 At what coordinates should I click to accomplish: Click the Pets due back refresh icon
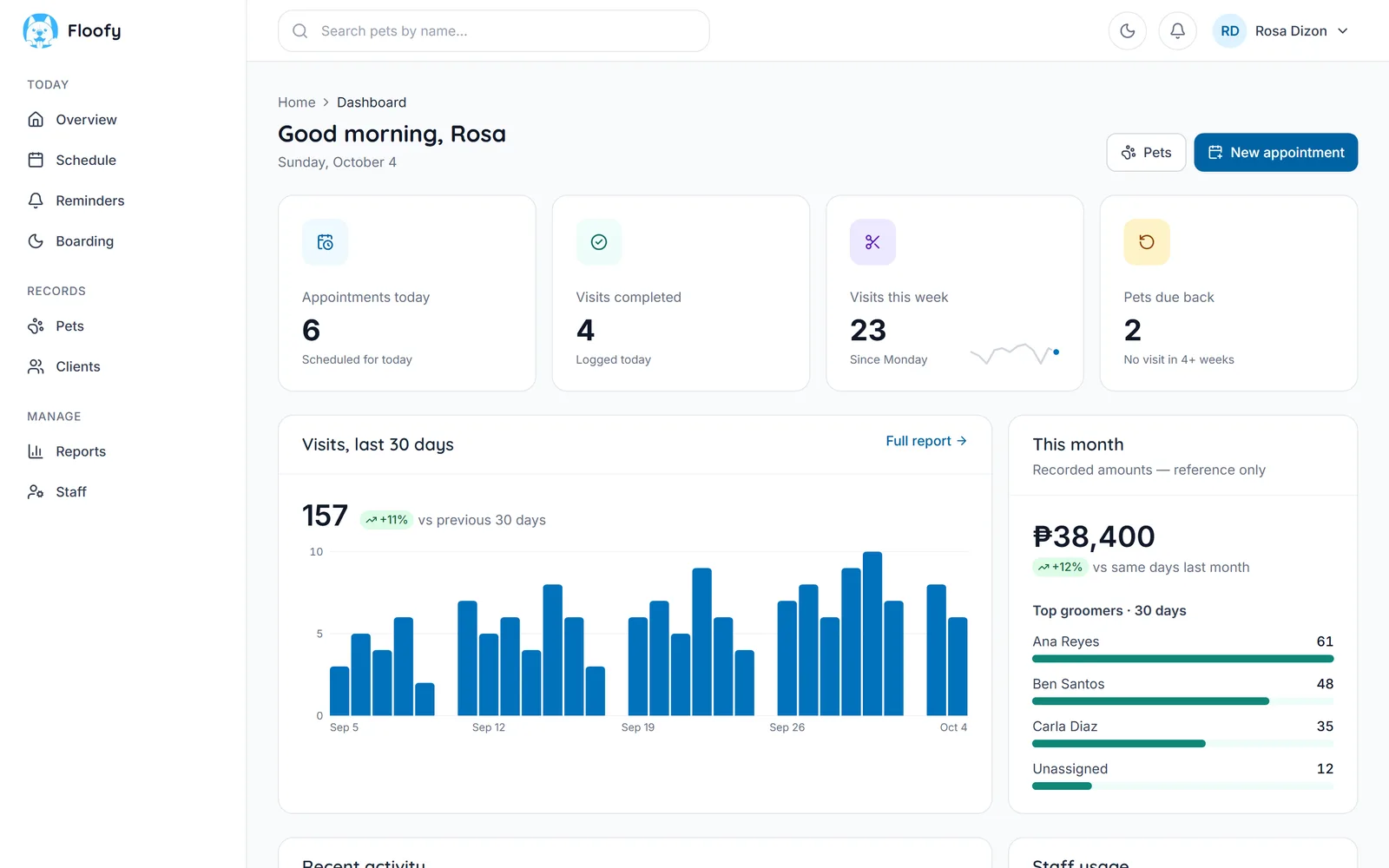coord(1147,242)
